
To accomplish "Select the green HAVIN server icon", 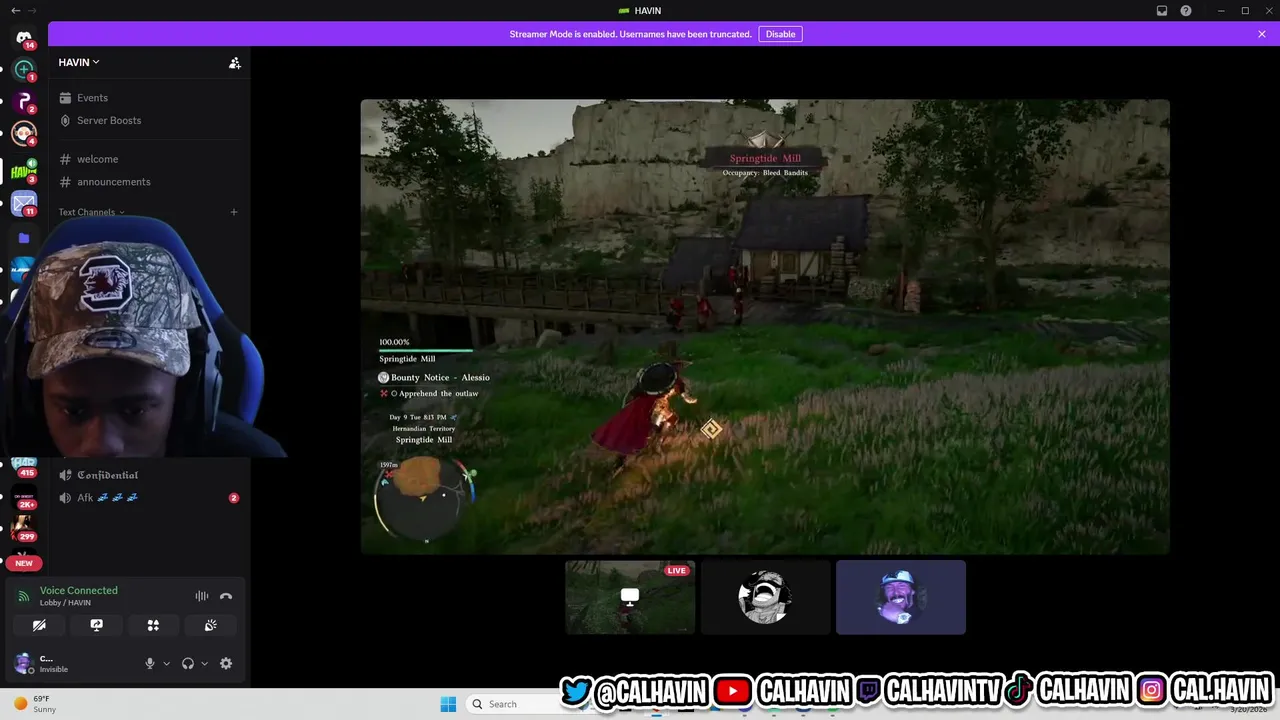I will [24, 171].
